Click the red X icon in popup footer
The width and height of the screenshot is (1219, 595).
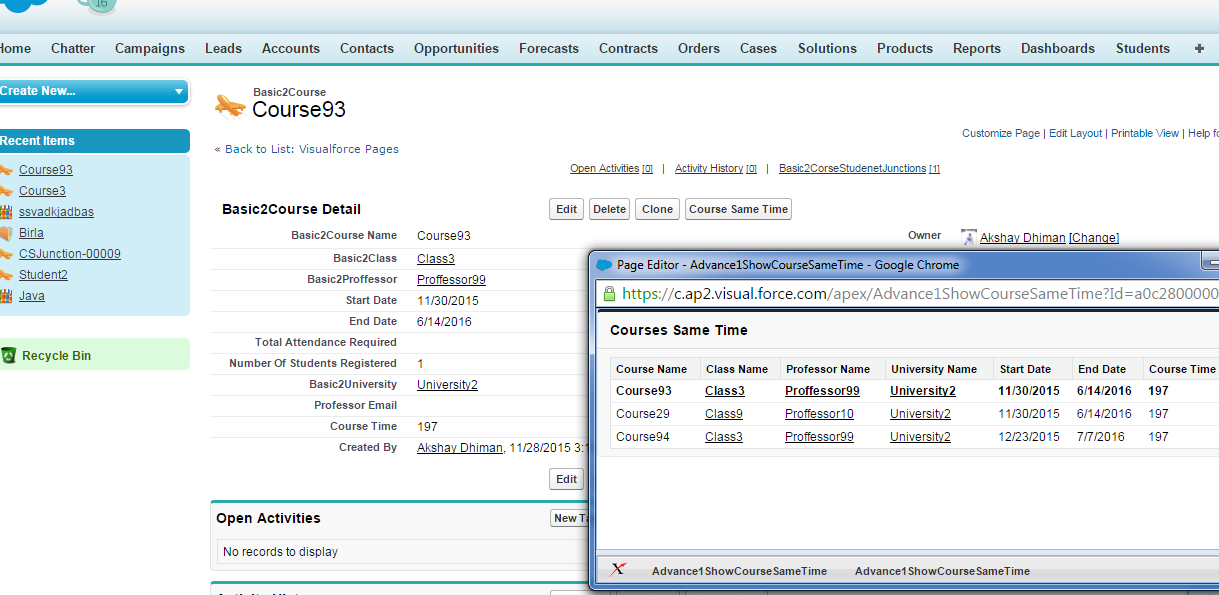[618, 570]
